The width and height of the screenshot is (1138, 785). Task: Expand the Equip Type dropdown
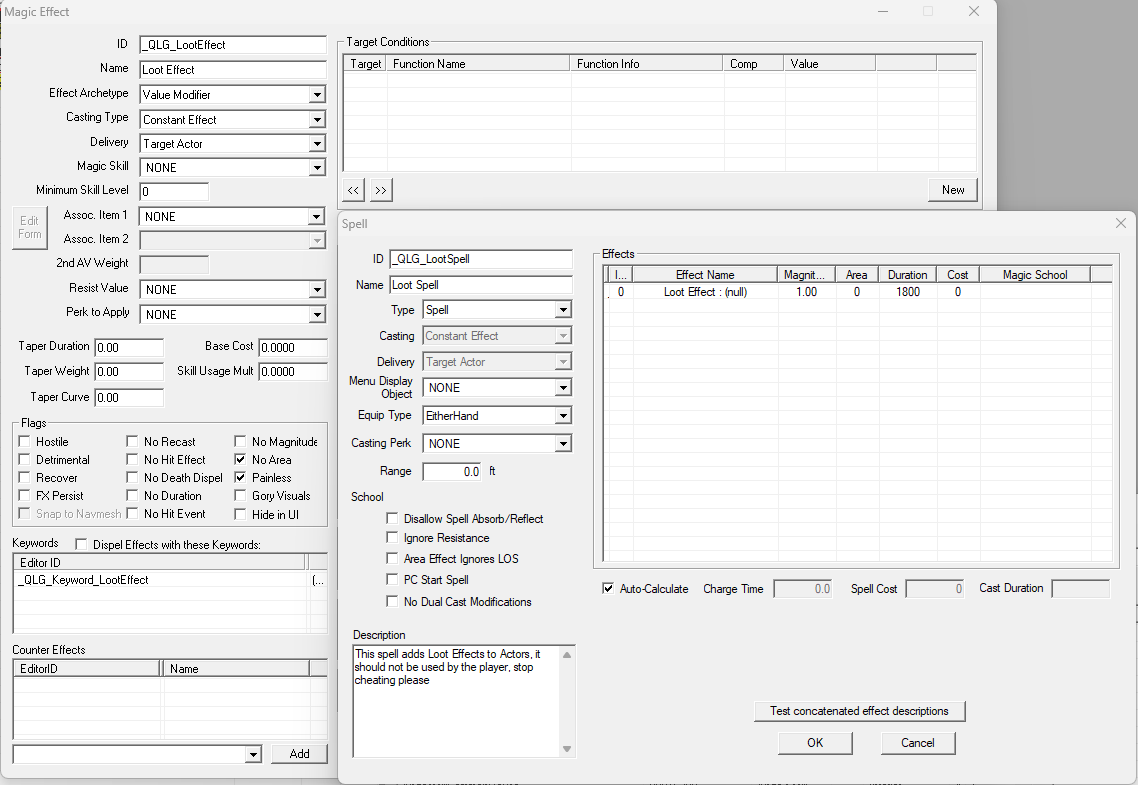pyautogui.click(x=563, y=416)
